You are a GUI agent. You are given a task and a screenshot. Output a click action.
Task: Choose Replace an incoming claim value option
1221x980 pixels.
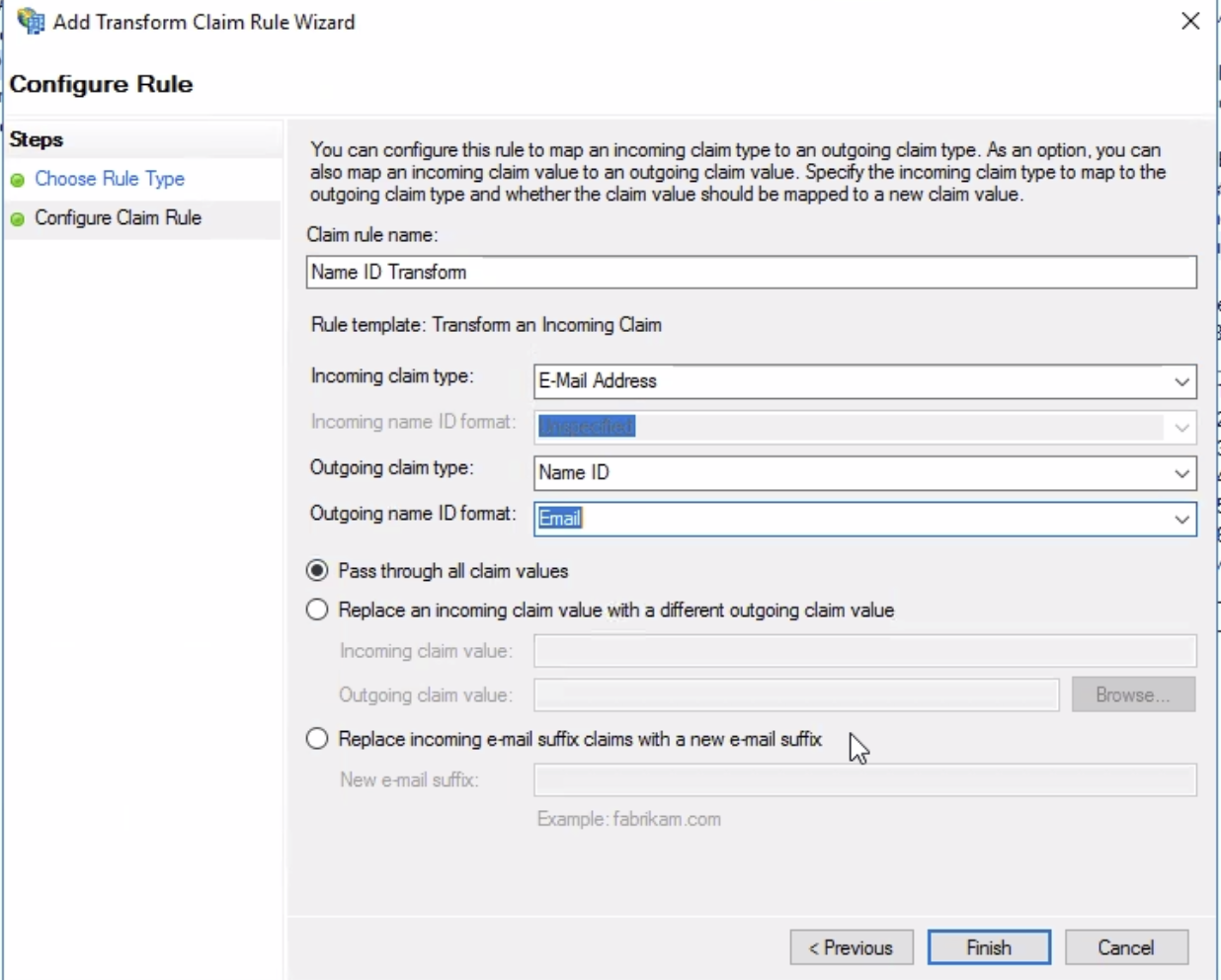click(316, 610)
